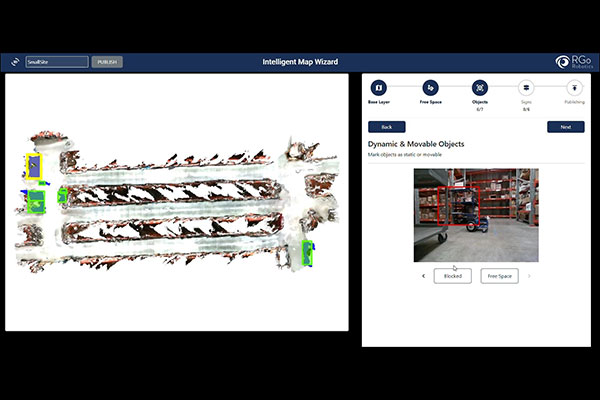
Task: Click the 'Objects' step label
Action: click(x=479, y=102)
